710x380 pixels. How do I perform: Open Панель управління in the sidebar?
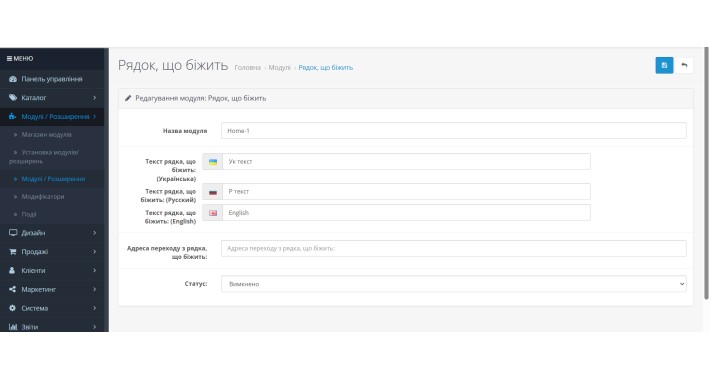(x=52, y=79)
